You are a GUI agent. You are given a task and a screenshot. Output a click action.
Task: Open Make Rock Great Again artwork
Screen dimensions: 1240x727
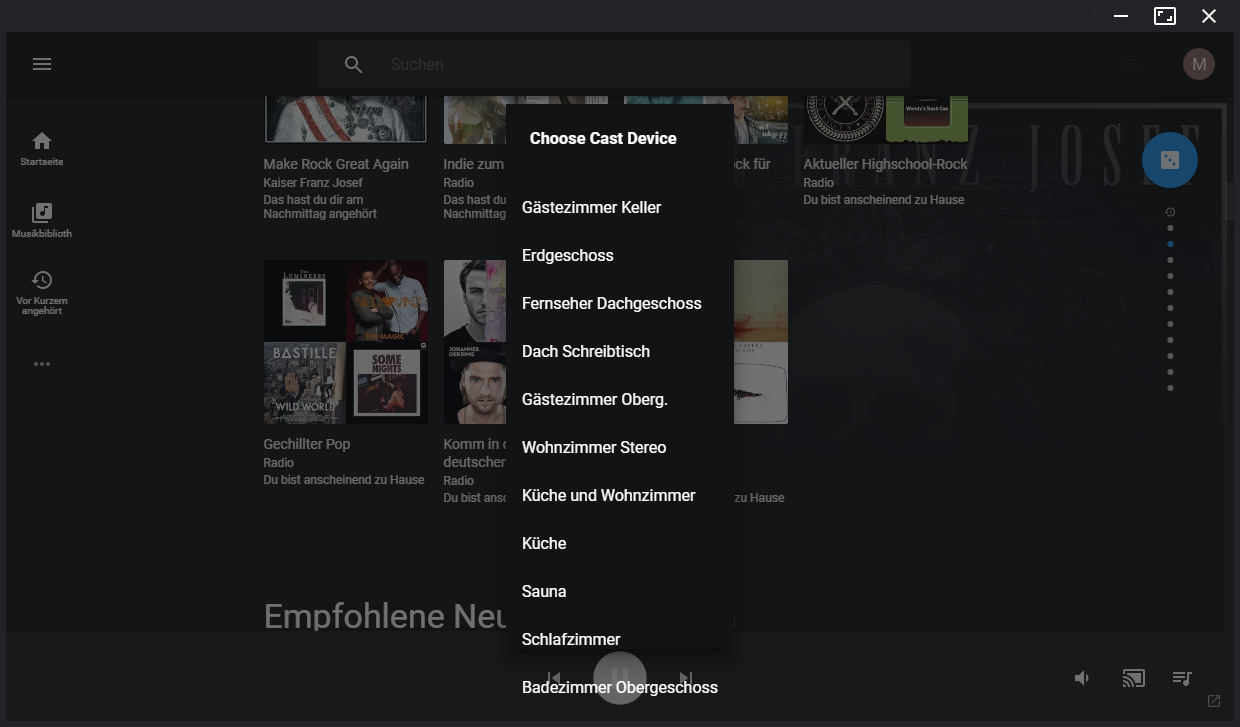(346, 119)
